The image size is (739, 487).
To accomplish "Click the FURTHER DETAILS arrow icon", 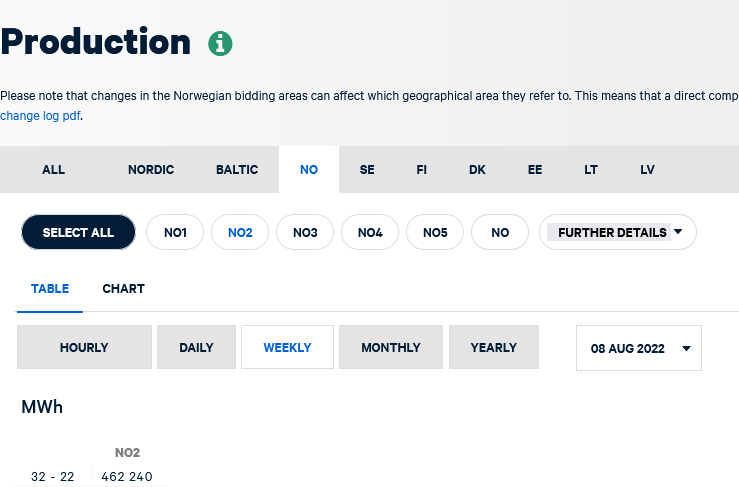I will tap(678, 231).
